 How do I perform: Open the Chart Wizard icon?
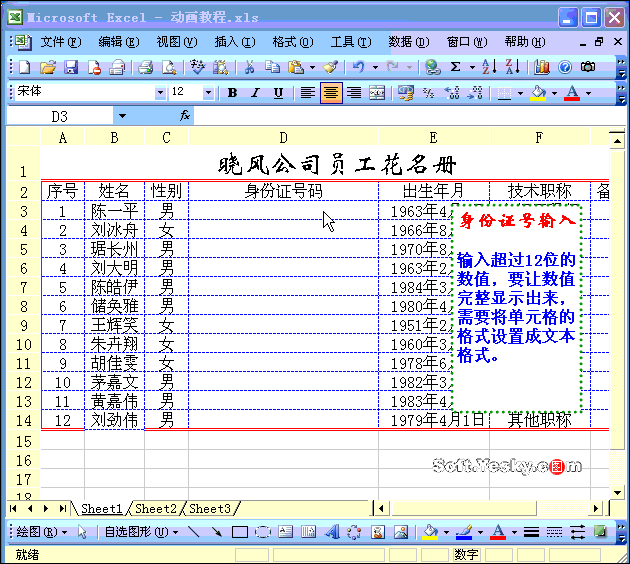541,67
